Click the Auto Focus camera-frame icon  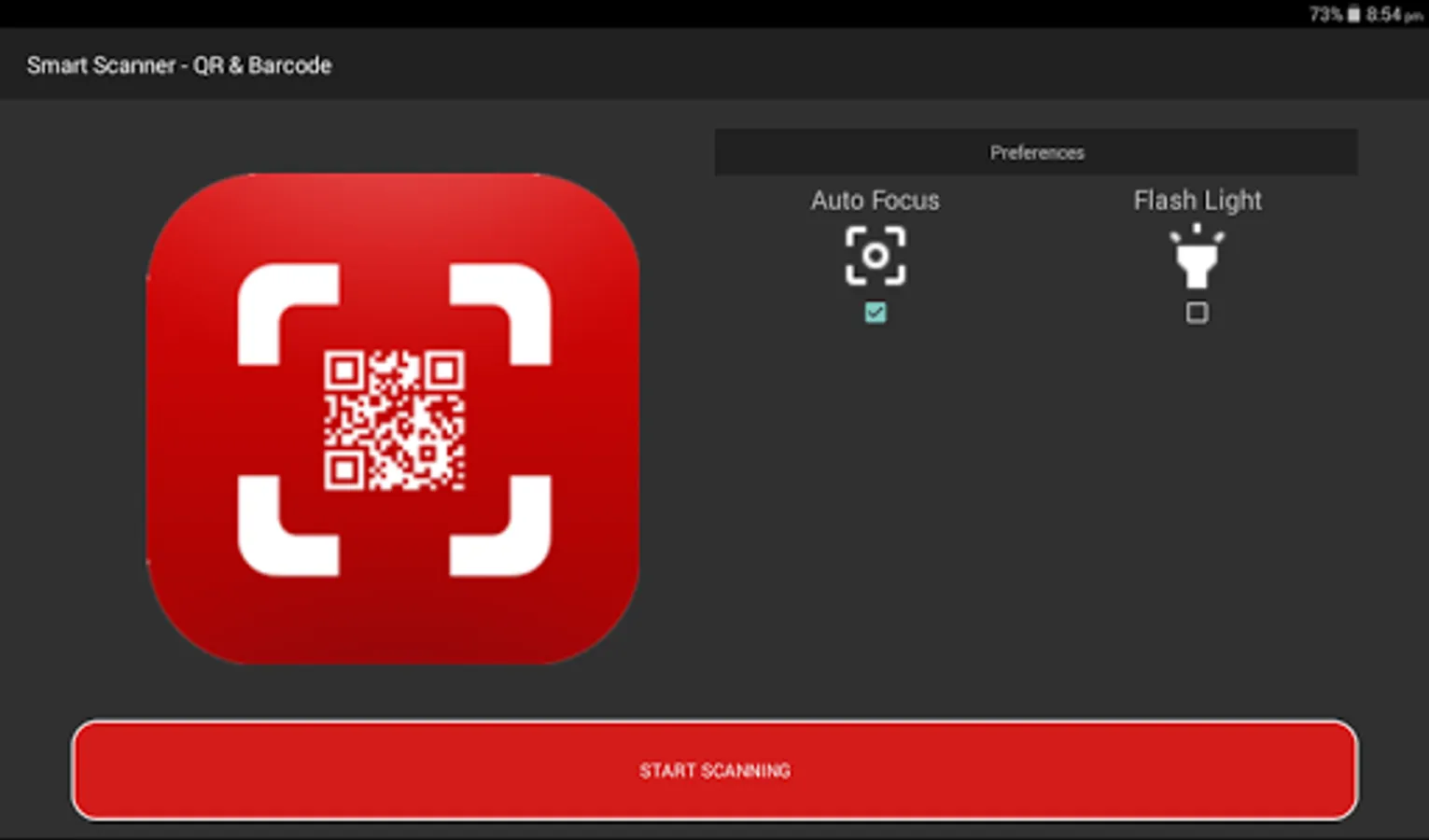click(x=876, y=256)
